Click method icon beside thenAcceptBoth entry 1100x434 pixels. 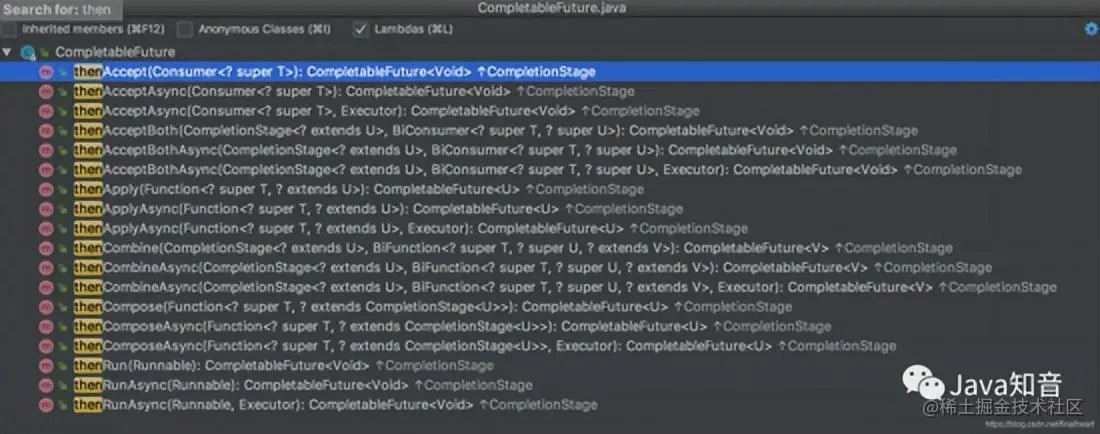(x=46, y=130)
